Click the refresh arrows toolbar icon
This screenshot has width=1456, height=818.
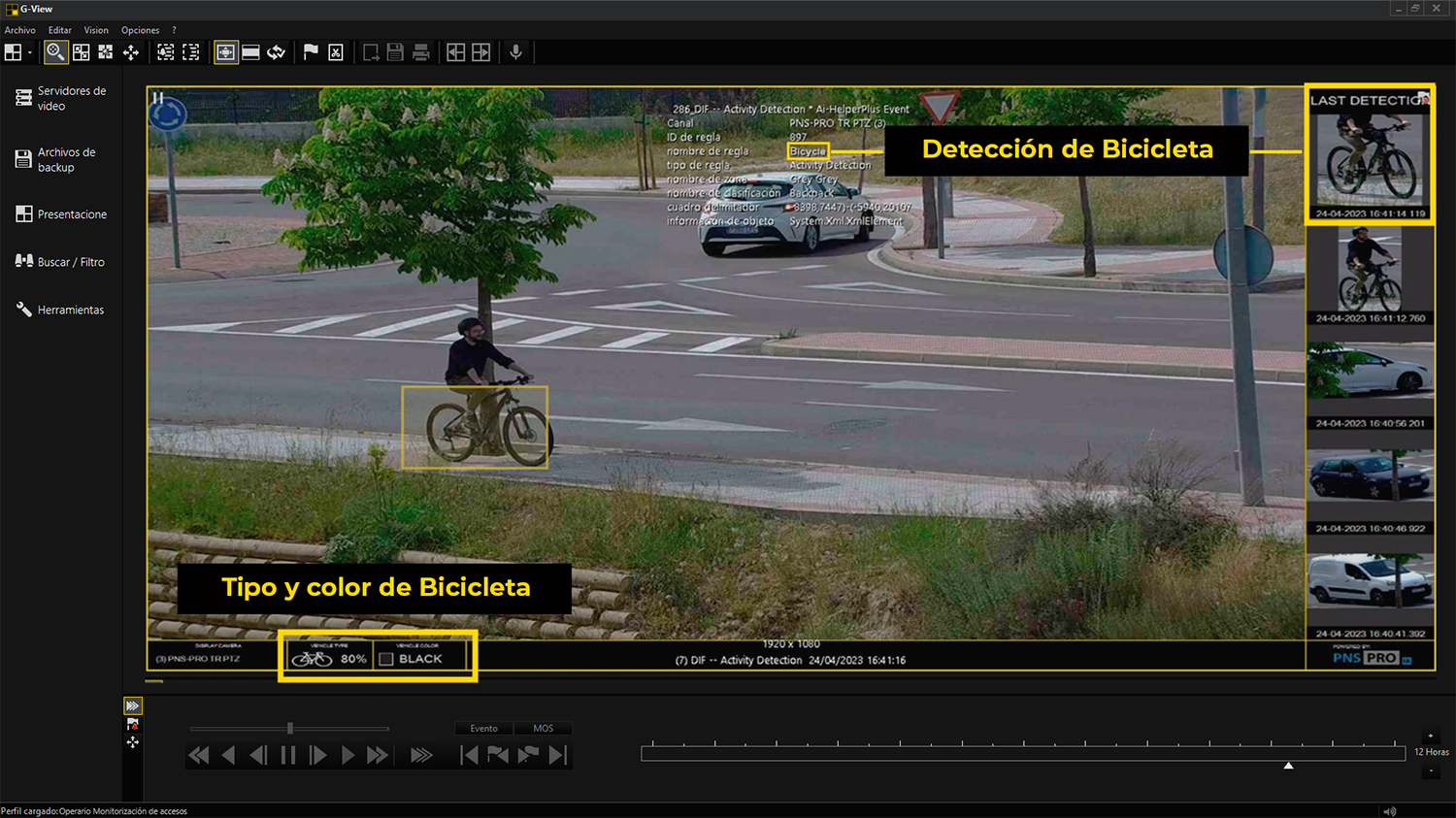(277, 52)
